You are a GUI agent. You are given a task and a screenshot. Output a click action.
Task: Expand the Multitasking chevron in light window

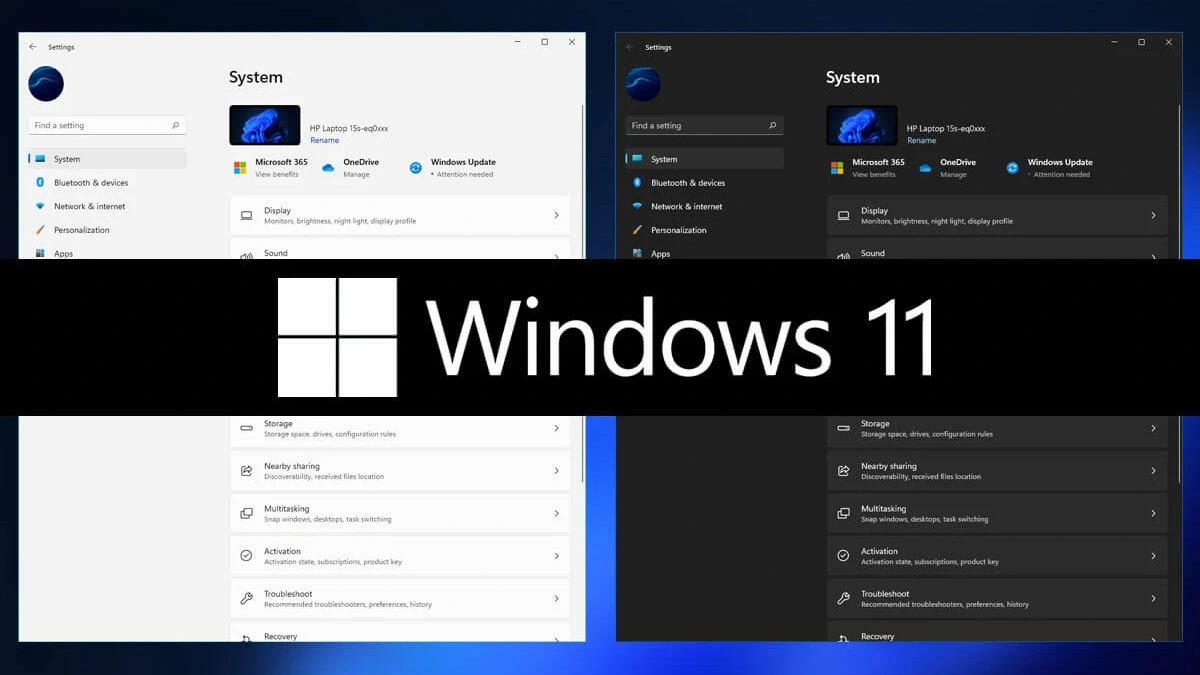click(556, 513)
